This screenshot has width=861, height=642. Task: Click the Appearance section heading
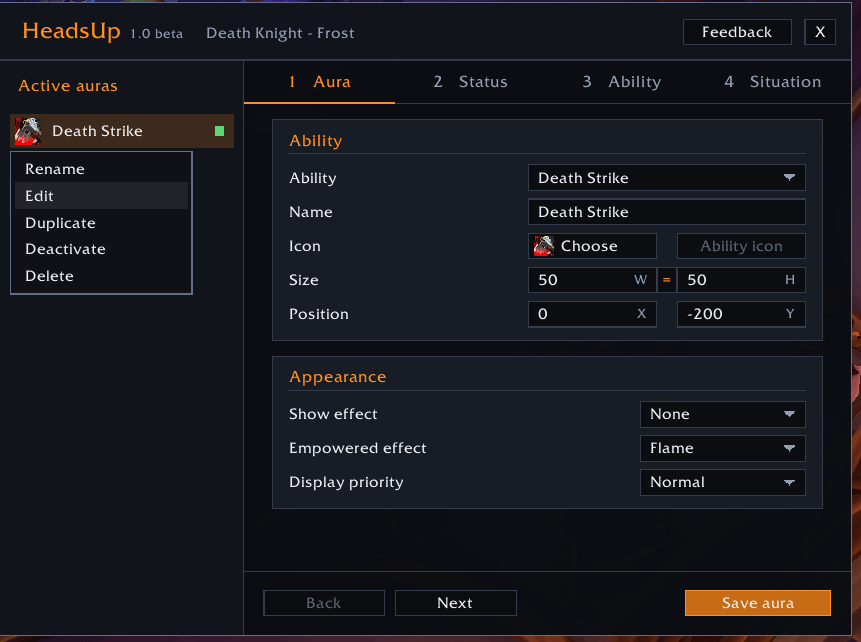point(338,377)
